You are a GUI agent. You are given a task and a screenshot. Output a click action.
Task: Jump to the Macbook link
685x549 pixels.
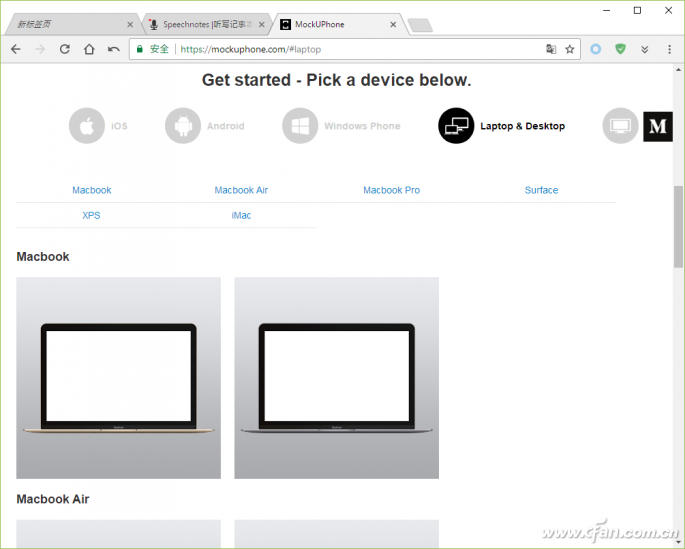tap(92, 190)
